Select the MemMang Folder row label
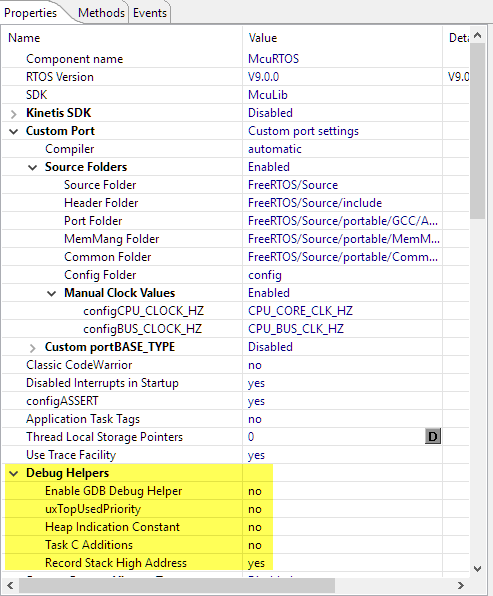 click(x=111, y=239)
